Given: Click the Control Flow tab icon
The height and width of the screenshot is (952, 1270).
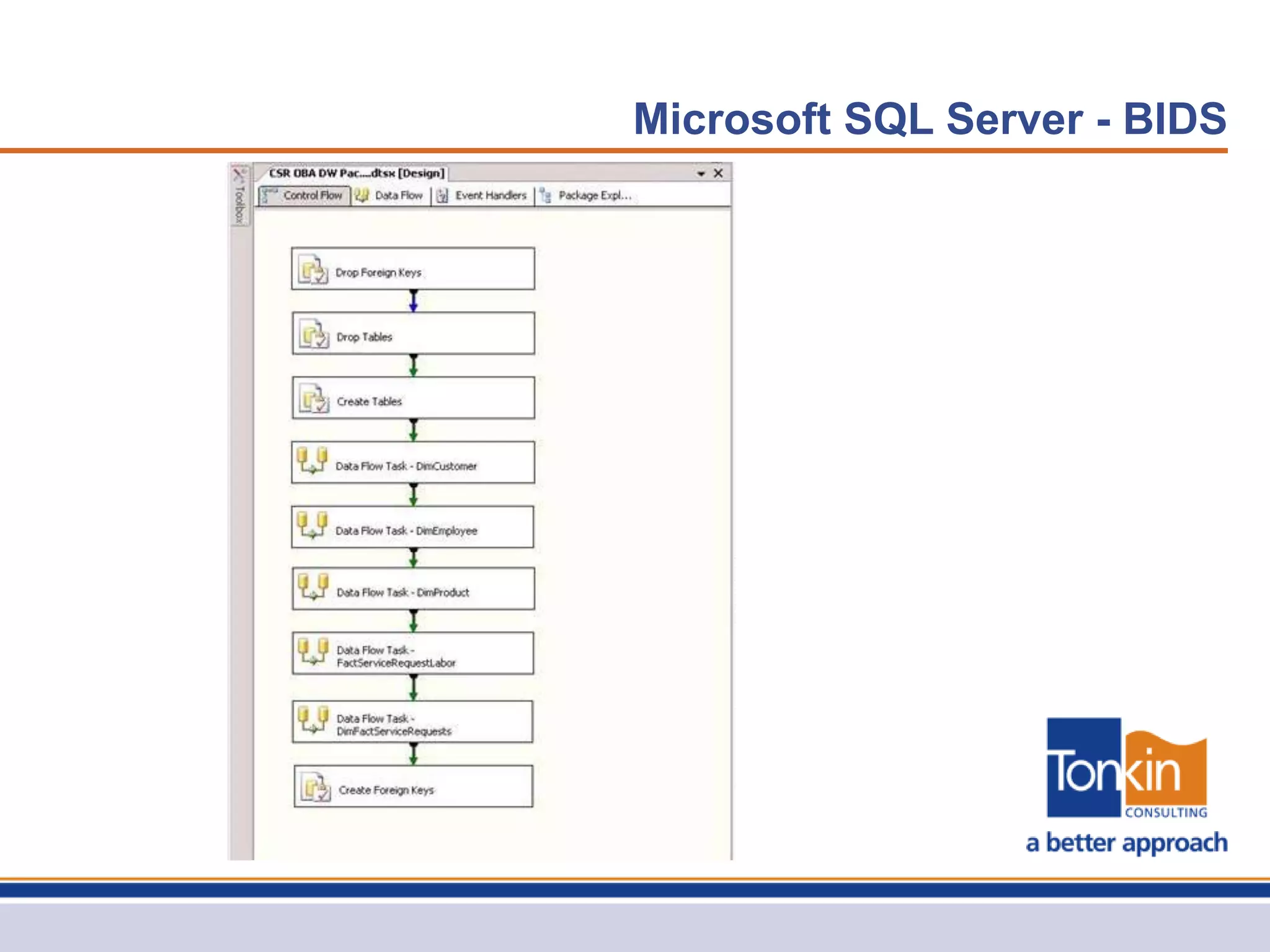Looking at the screenshot, I should pyautogui.click(x=269, y=195).
